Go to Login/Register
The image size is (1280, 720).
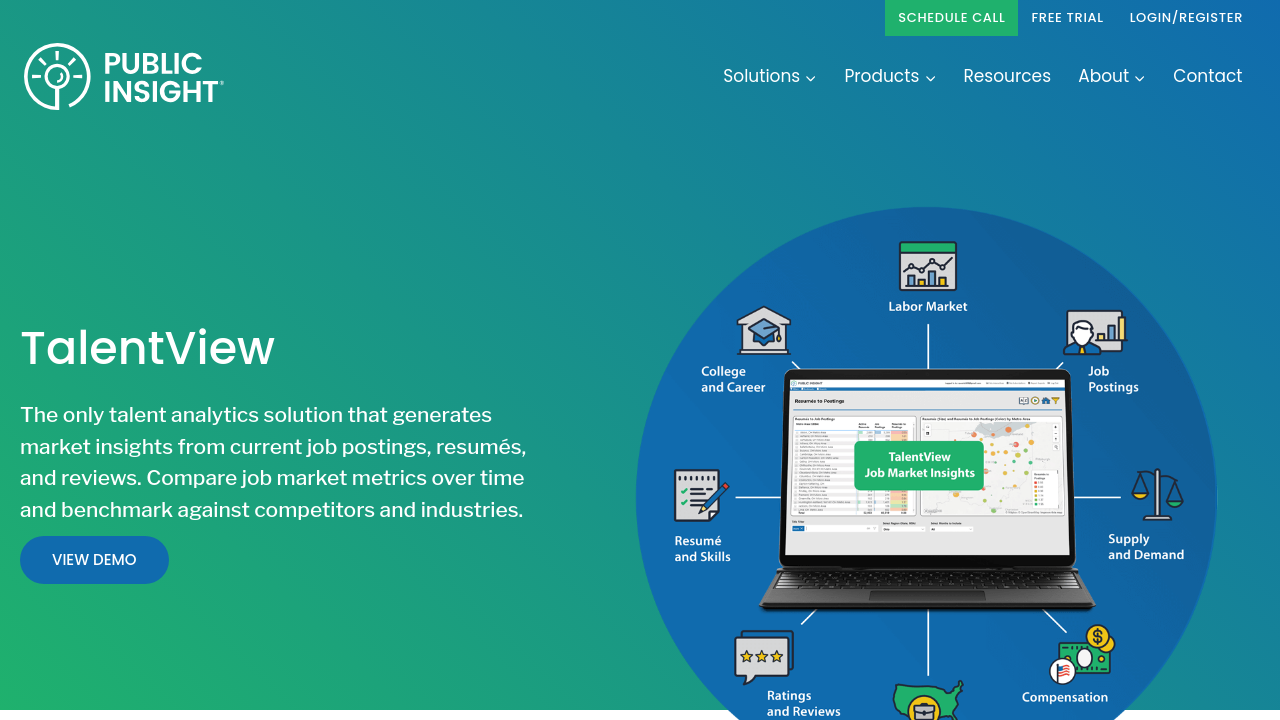1186,18
